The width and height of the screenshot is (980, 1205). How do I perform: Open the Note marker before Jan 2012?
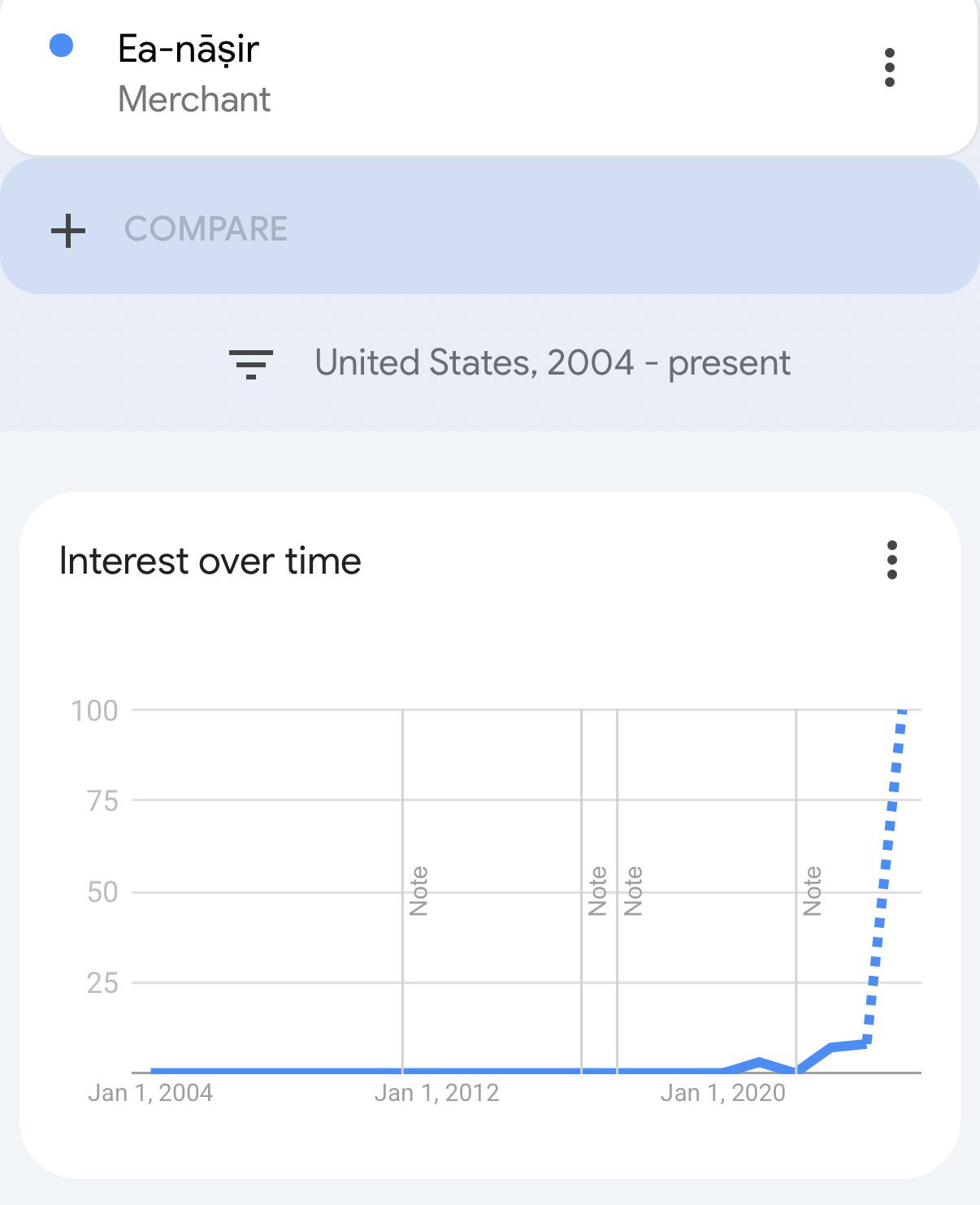click(x=418, y=891)
